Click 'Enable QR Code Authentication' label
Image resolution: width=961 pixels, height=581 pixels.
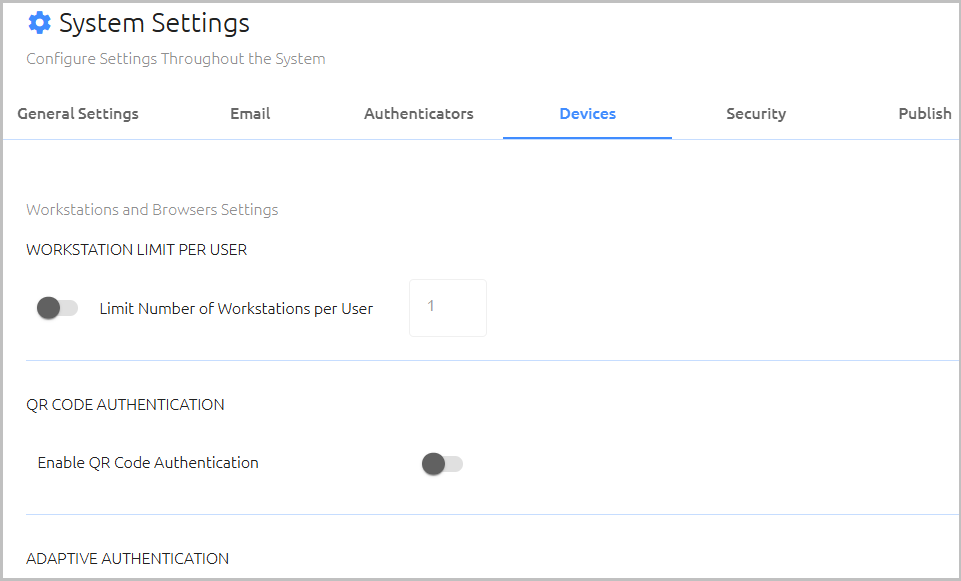(x=148, y=463)
